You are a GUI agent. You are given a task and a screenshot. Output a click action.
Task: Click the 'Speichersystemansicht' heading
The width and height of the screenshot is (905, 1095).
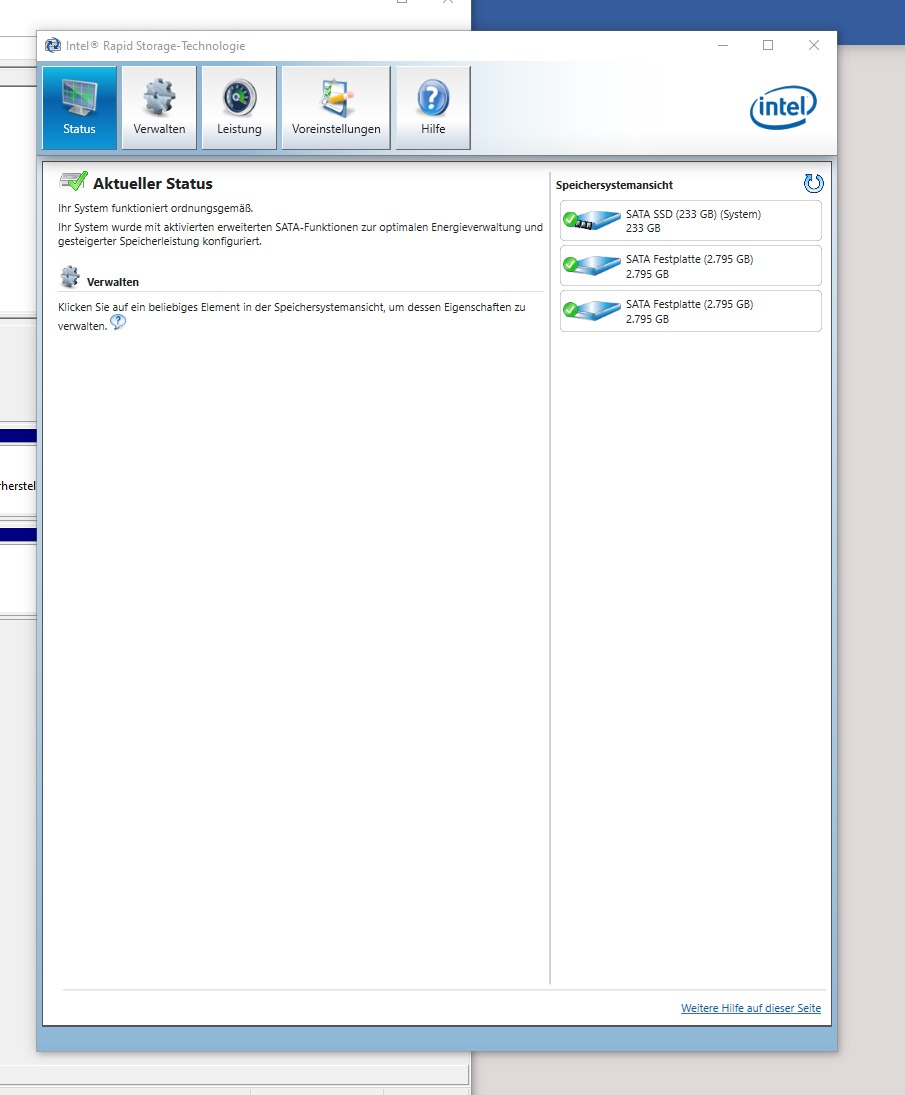point(615,185)
